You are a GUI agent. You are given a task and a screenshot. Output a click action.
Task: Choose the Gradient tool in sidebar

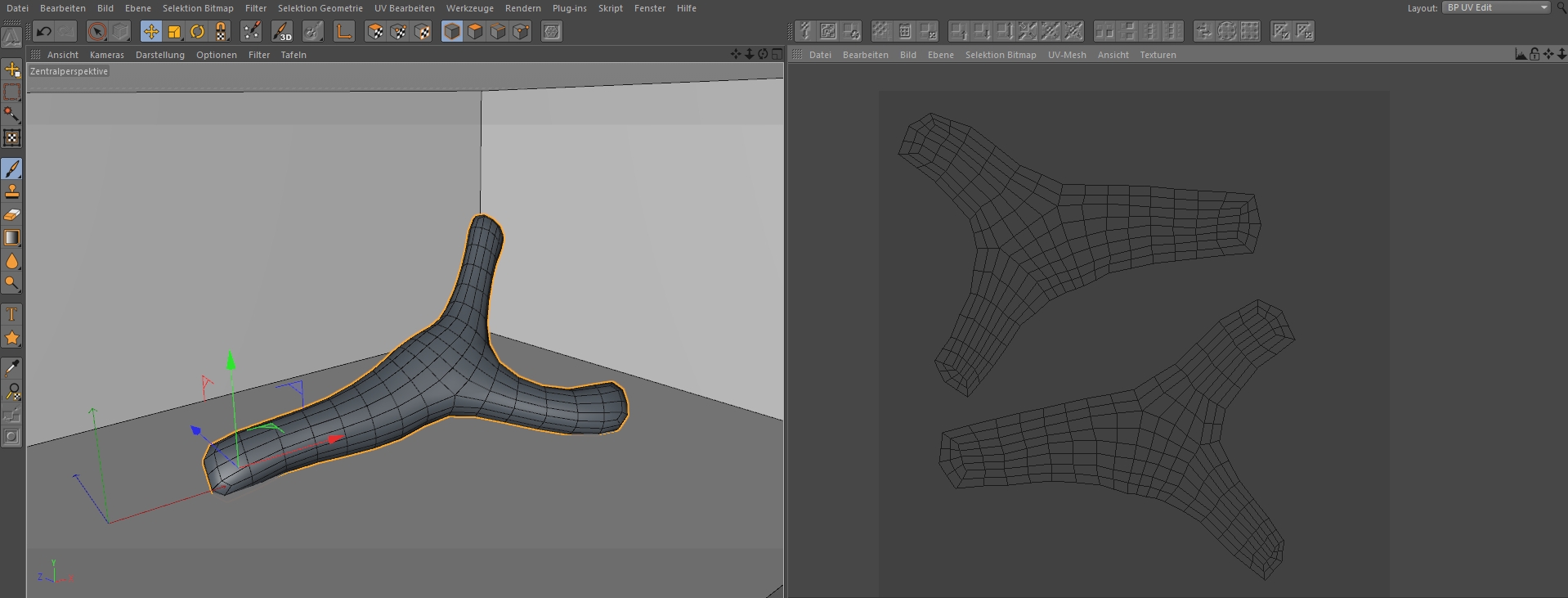(12, 238)
